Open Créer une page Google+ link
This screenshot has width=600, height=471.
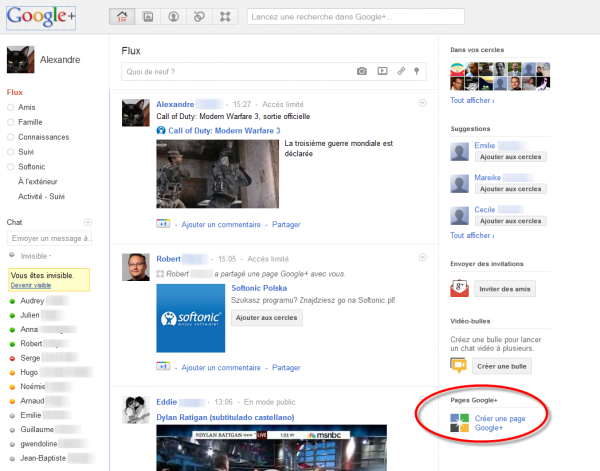coord(500,423)
